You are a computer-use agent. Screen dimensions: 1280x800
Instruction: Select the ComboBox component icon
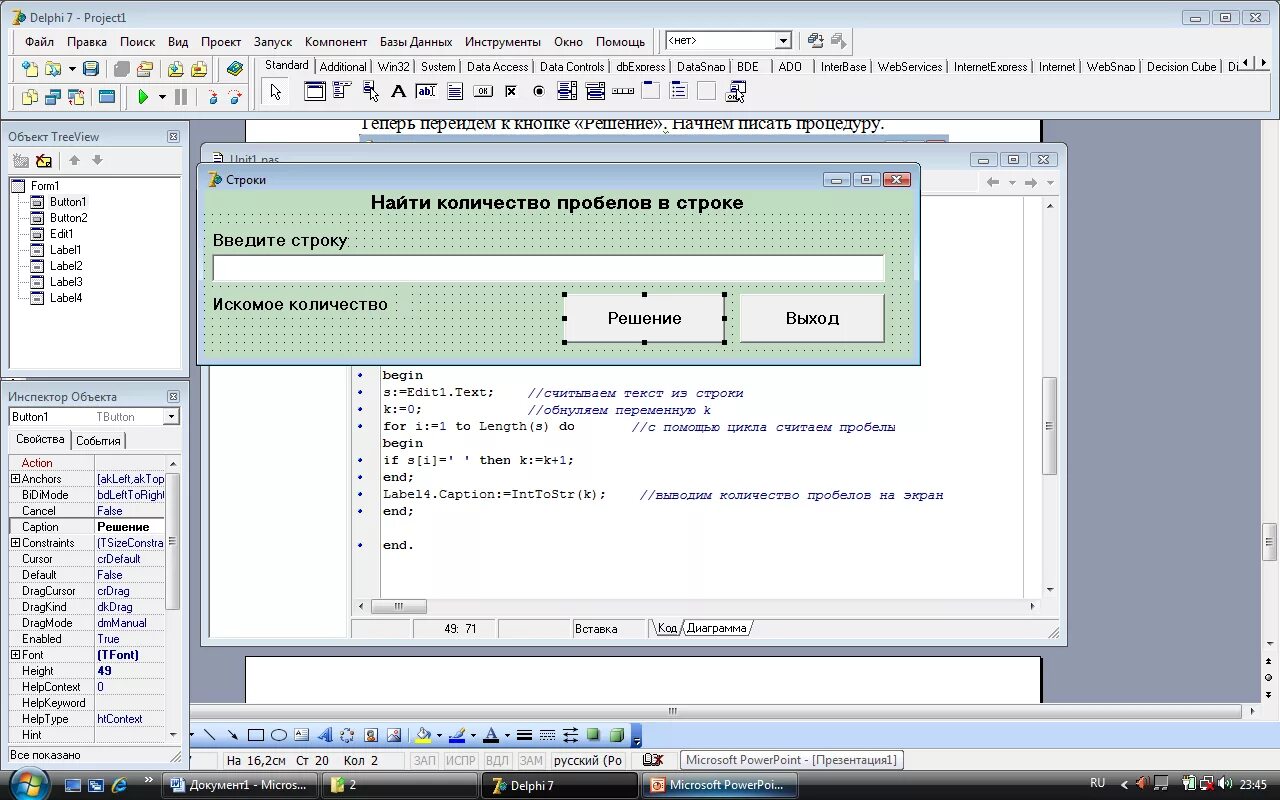click(595, 91)
